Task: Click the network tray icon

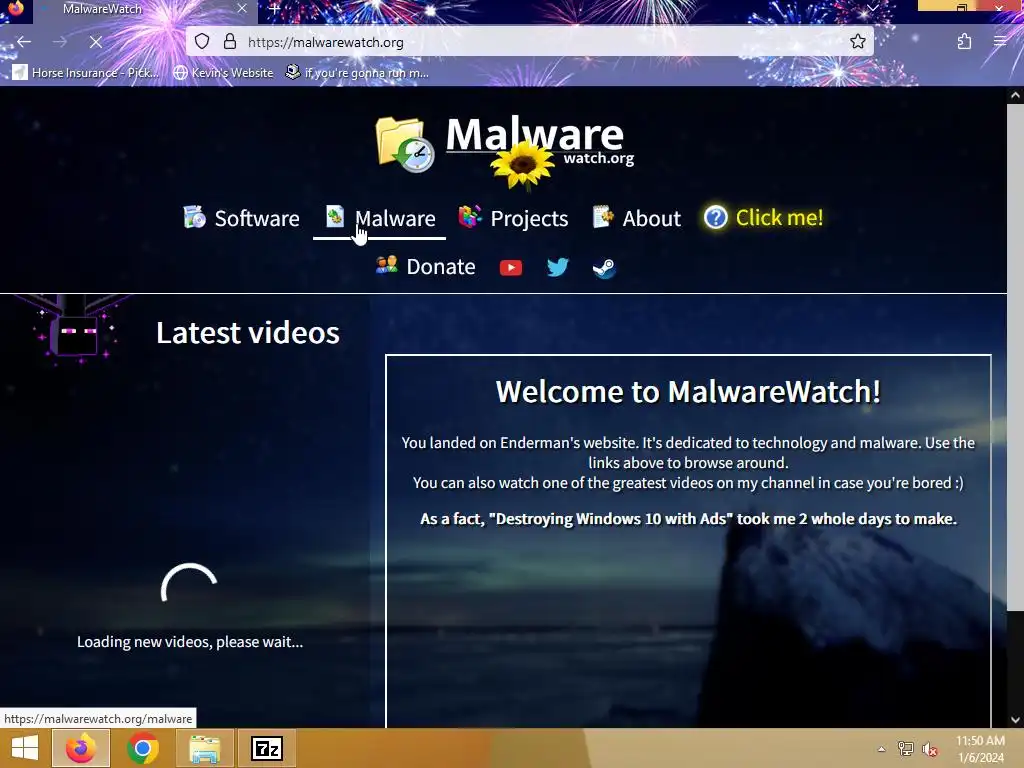Action: click(x=905, y=749)
